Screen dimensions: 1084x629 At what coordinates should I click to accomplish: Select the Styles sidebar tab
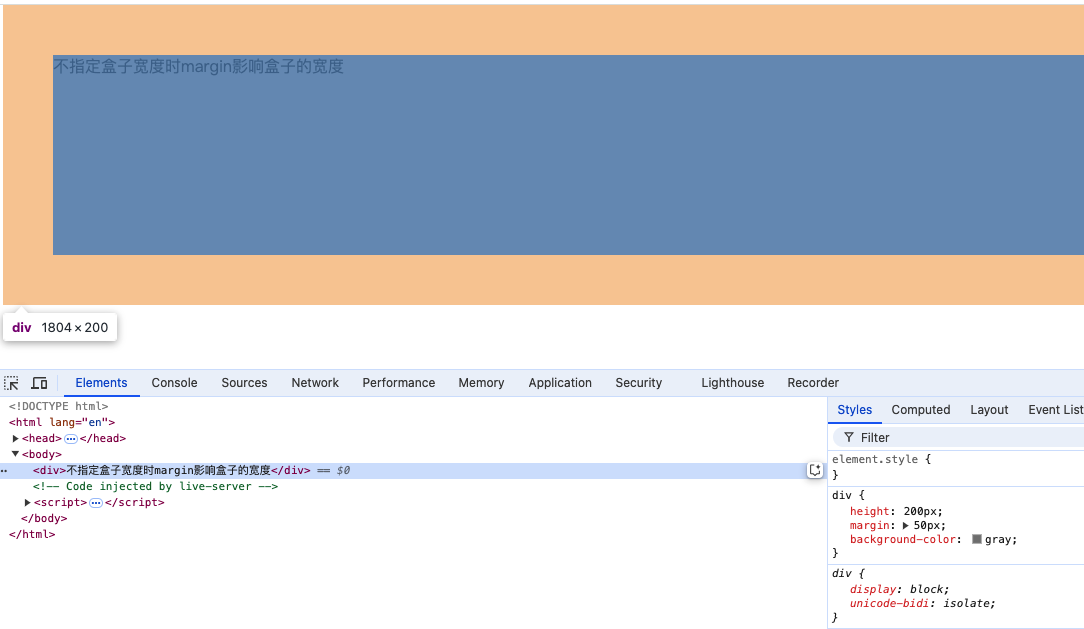click(x=854, y=410)
